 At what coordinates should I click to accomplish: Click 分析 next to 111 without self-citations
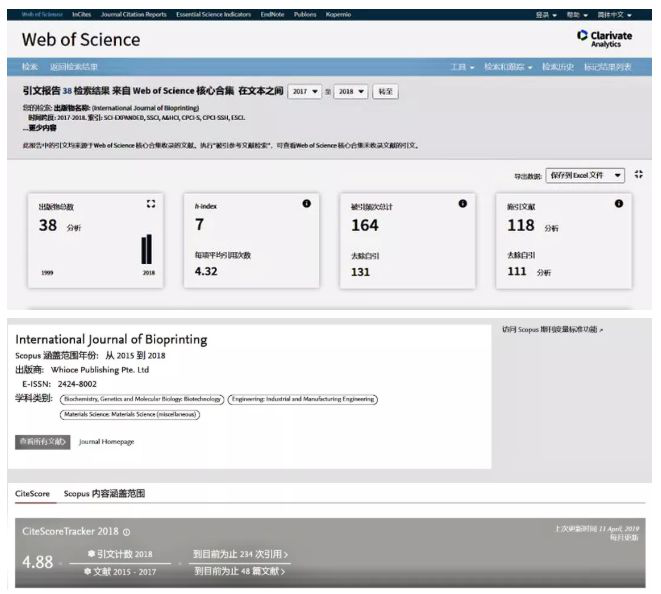pos(544,273)
